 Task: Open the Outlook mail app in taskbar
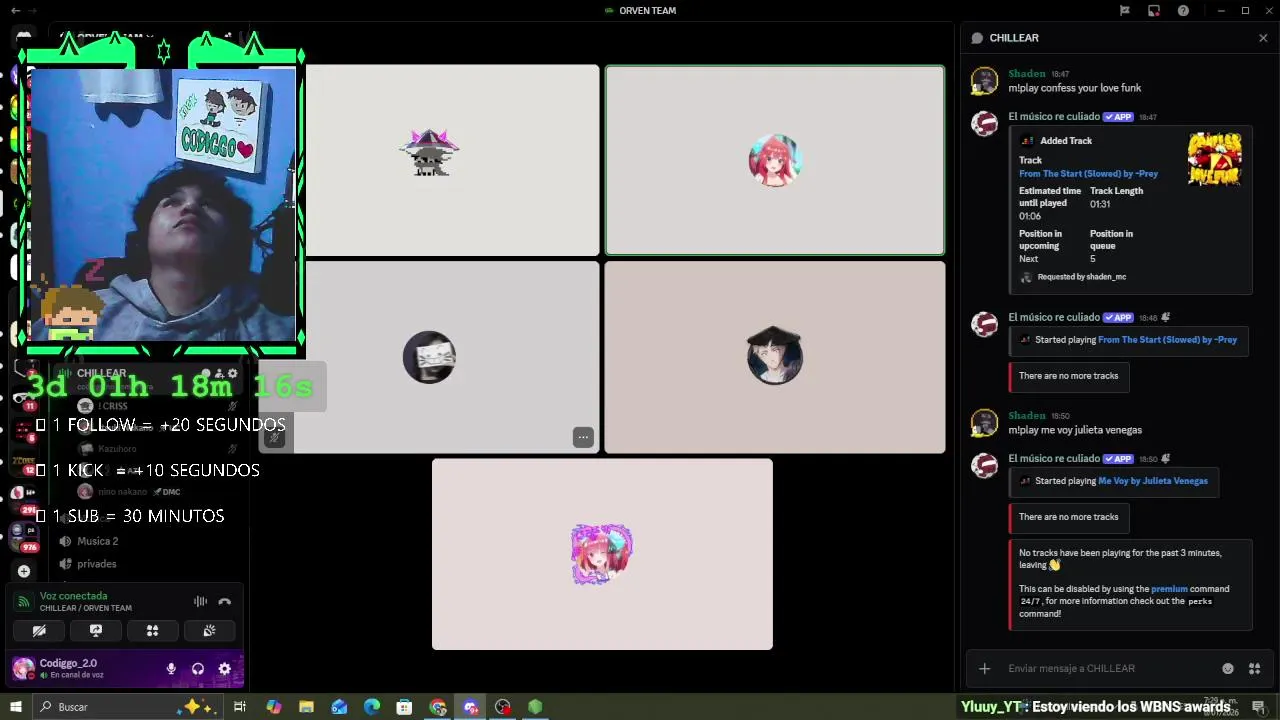point(339,707)
